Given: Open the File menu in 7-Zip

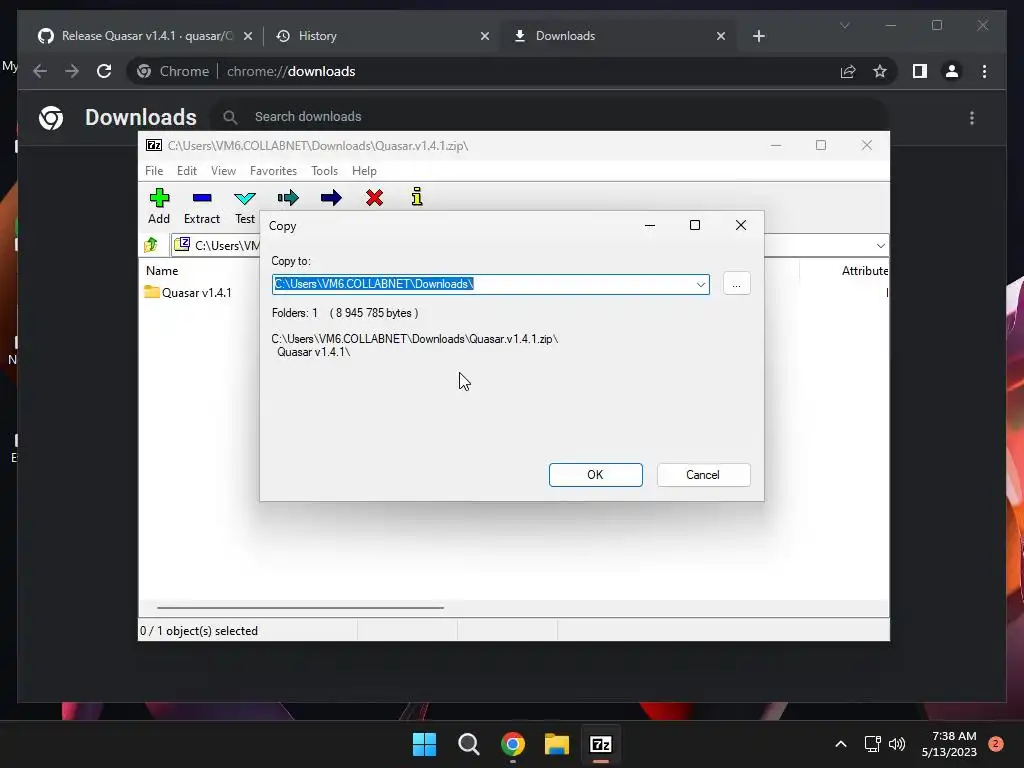Looking at the screenshot, I should (154, 170).
